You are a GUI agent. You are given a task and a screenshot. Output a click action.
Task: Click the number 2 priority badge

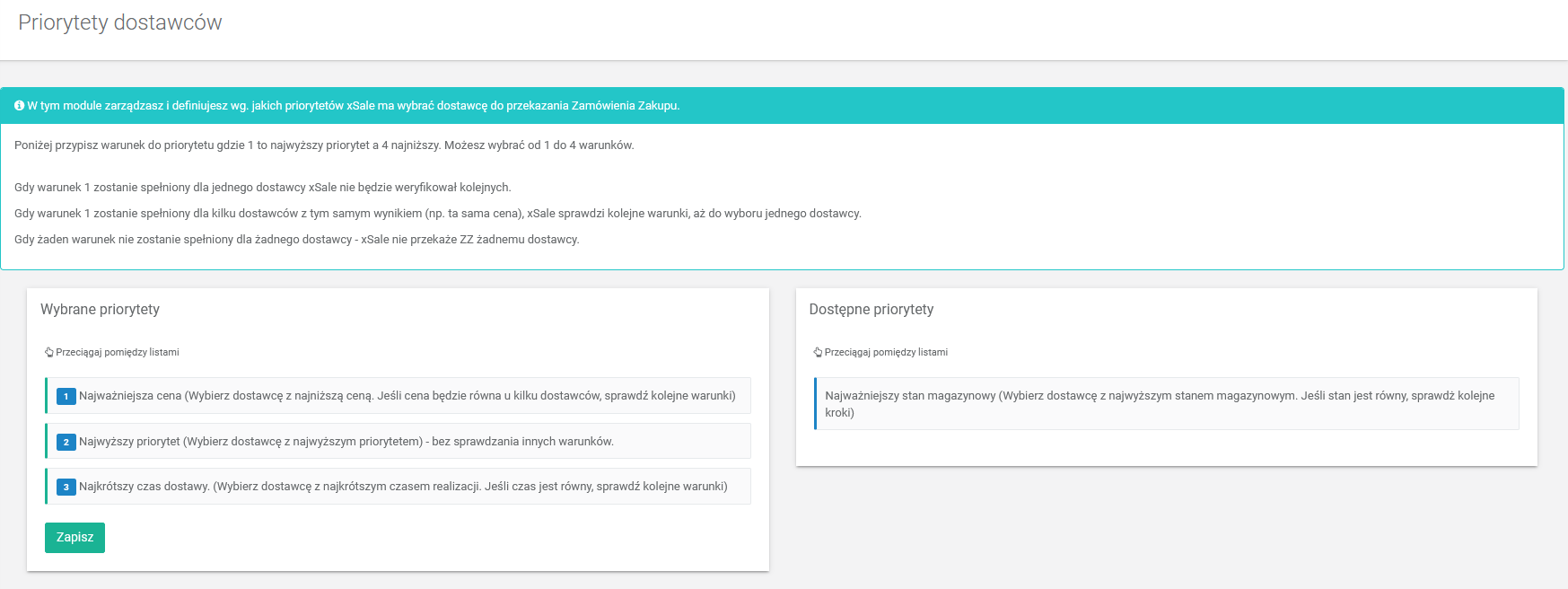pos(66,442)
